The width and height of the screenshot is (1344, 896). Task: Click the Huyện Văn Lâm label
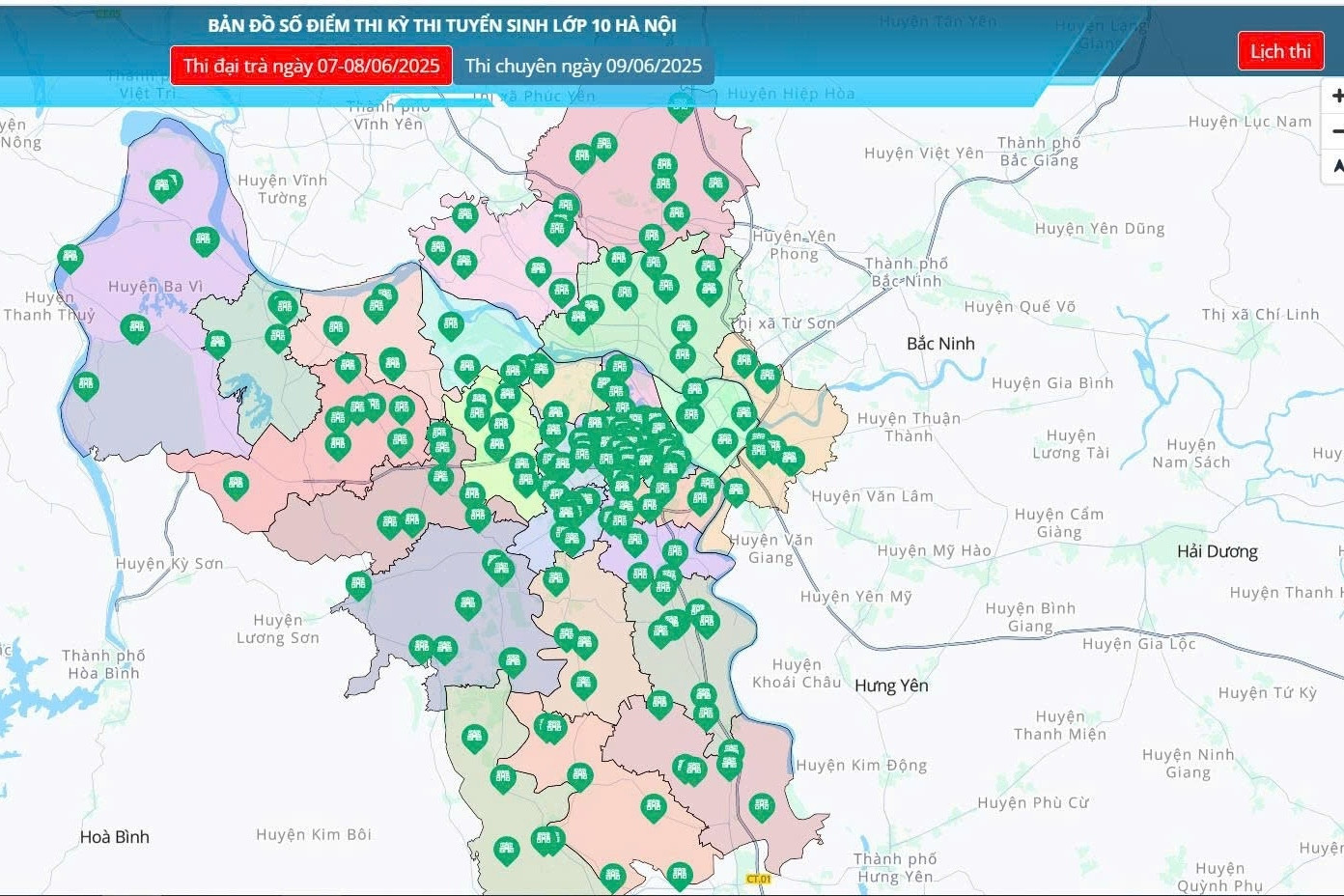click(x=872, y=496)
